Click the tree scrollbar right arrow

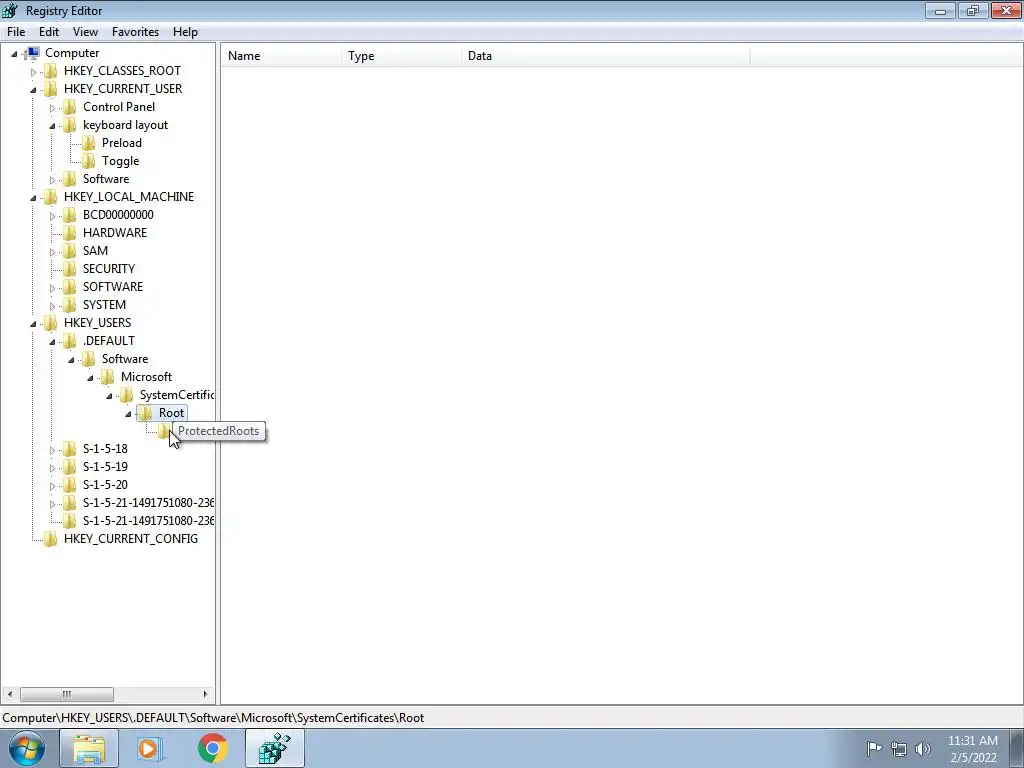(205, 694)
